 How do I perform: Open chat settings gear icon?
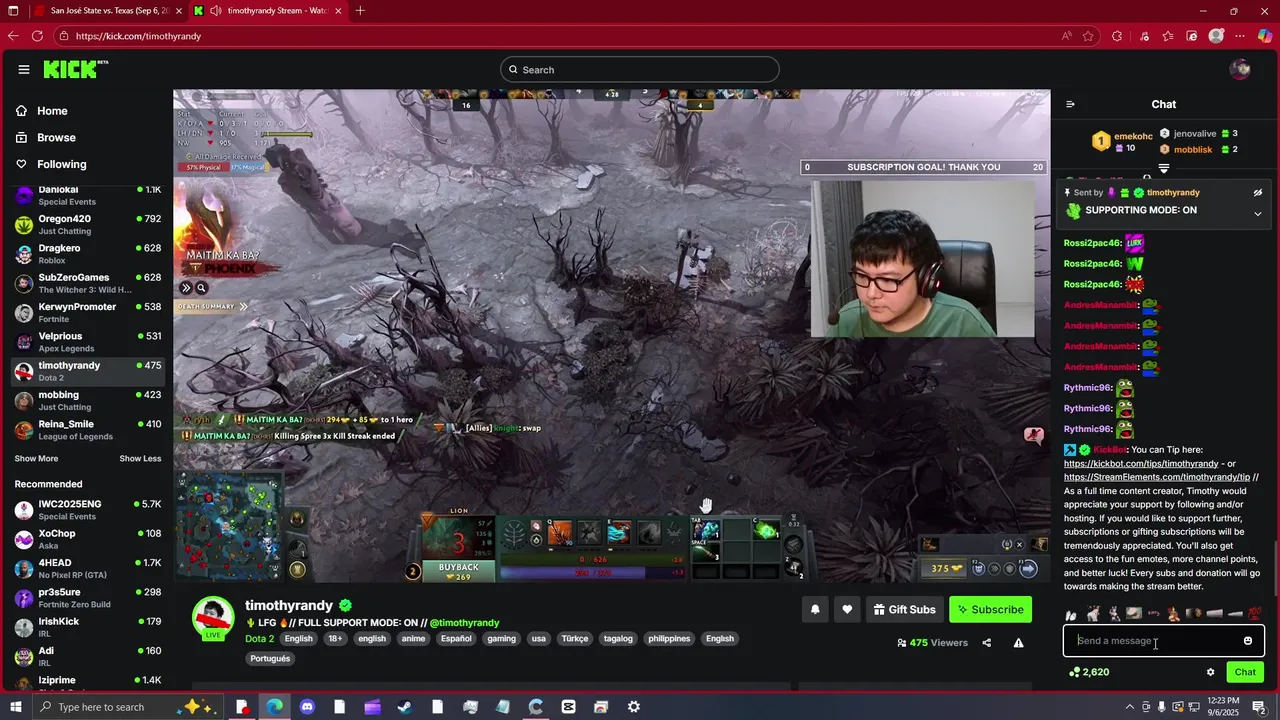(1210, 672)
